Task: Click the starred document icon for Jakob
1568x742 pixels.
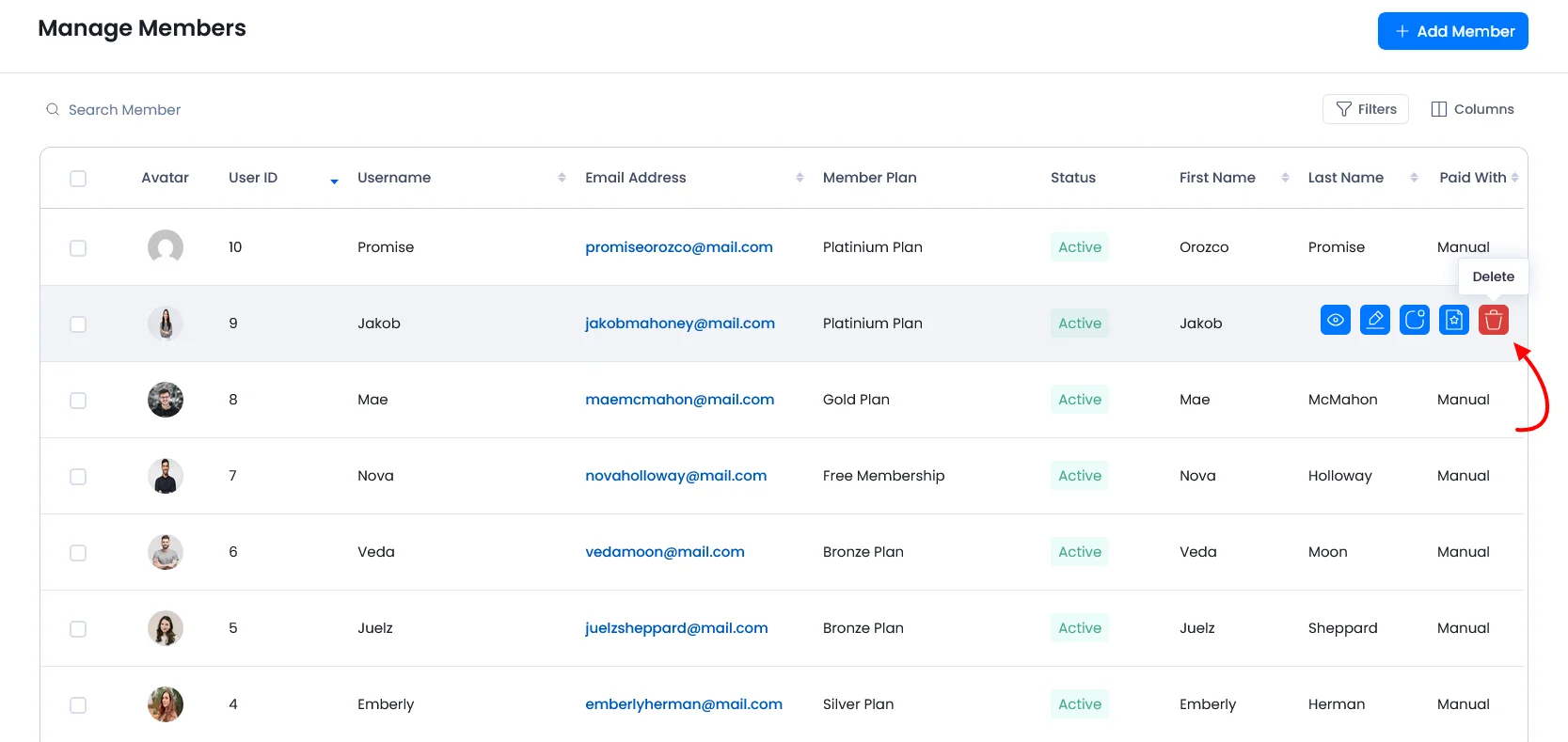Action: 1453,320
